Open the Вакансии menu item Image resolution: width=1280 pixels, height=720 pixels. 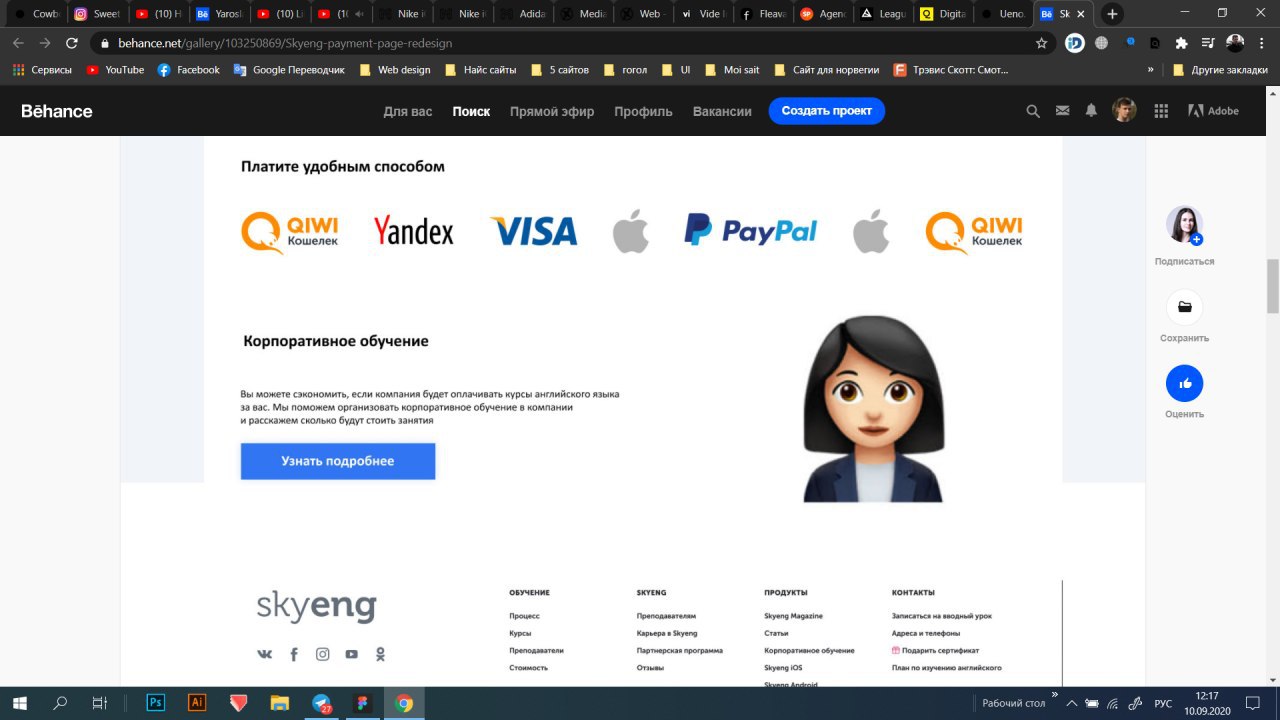coord(722,111)
